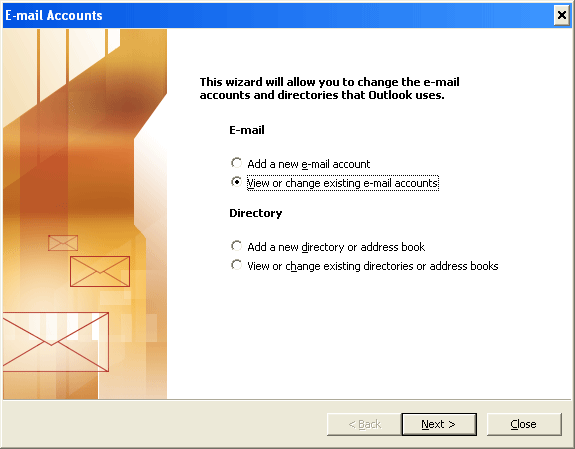Screen dimensions: 575x449
Task: Click the 'E-mail Accounts' title bar
Action: [x=279, y=15]
